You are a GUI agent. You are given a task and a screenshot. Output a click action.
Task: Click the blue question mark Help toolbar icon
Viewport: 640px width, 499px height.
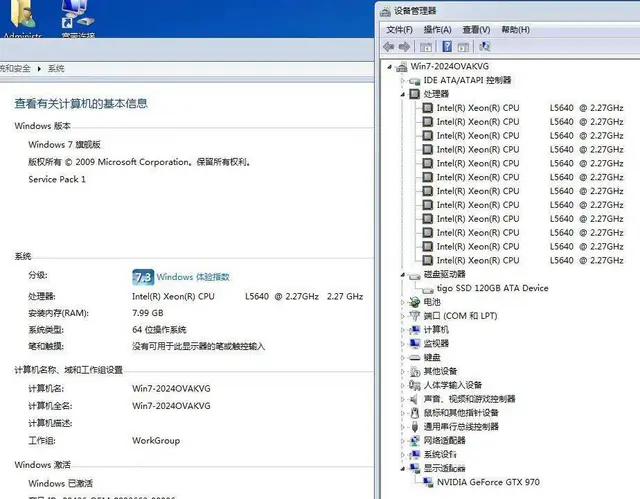click(447, 47)
